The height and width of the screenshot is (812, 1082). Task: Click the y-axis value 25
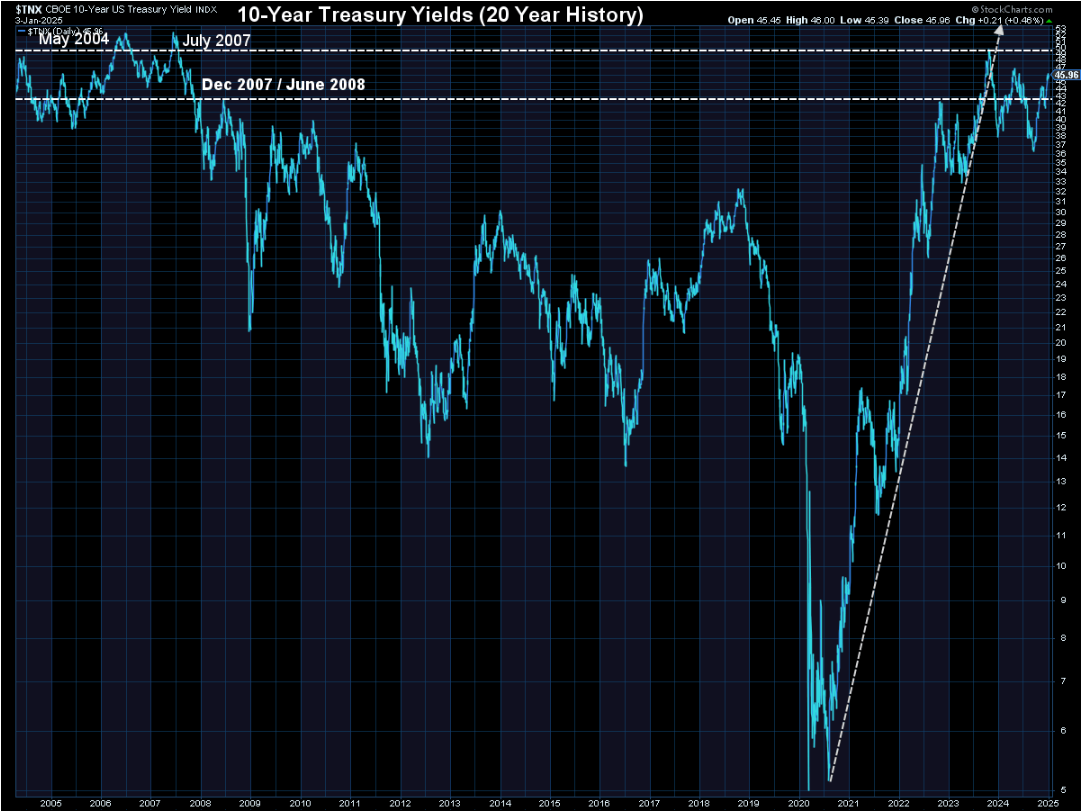coord(1061,270)
